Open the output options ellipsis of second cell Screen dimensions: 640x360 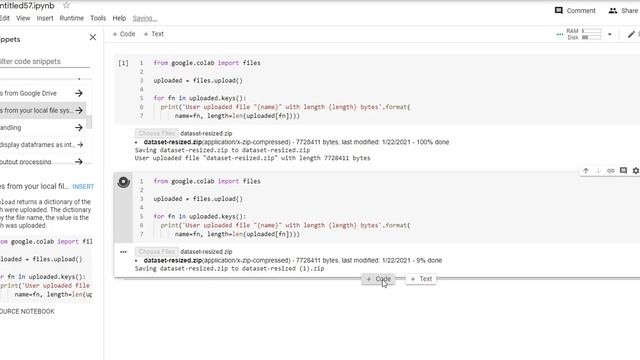click(x=123, y=252)
